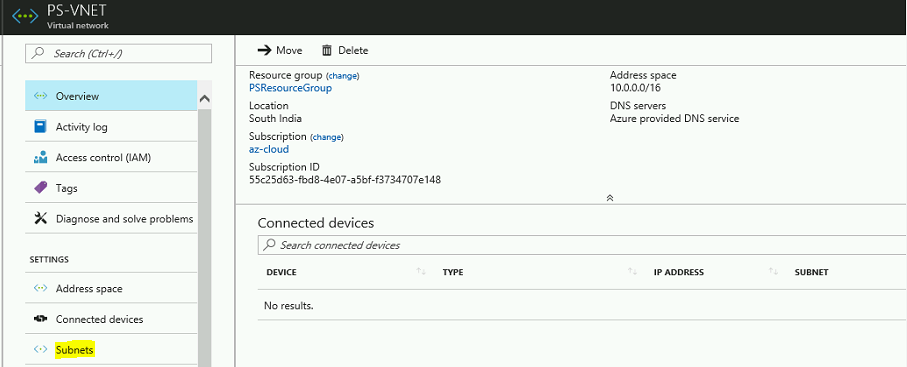
Task: Click the Move arrow icon
Action: (264, 50)
